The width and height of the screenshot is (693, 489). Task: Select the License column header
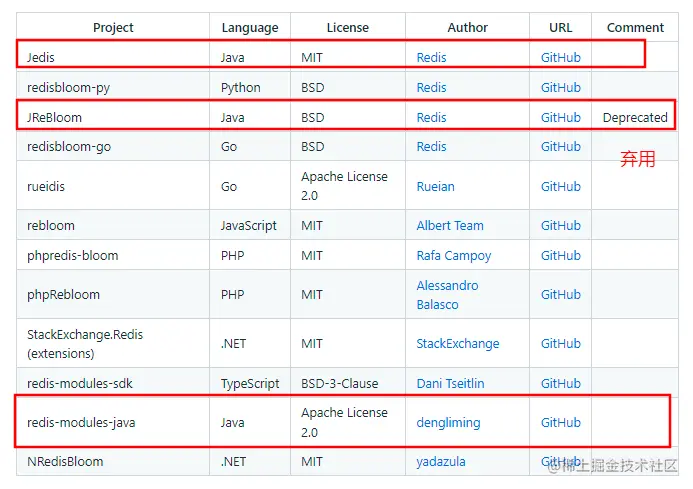point(347,27)
